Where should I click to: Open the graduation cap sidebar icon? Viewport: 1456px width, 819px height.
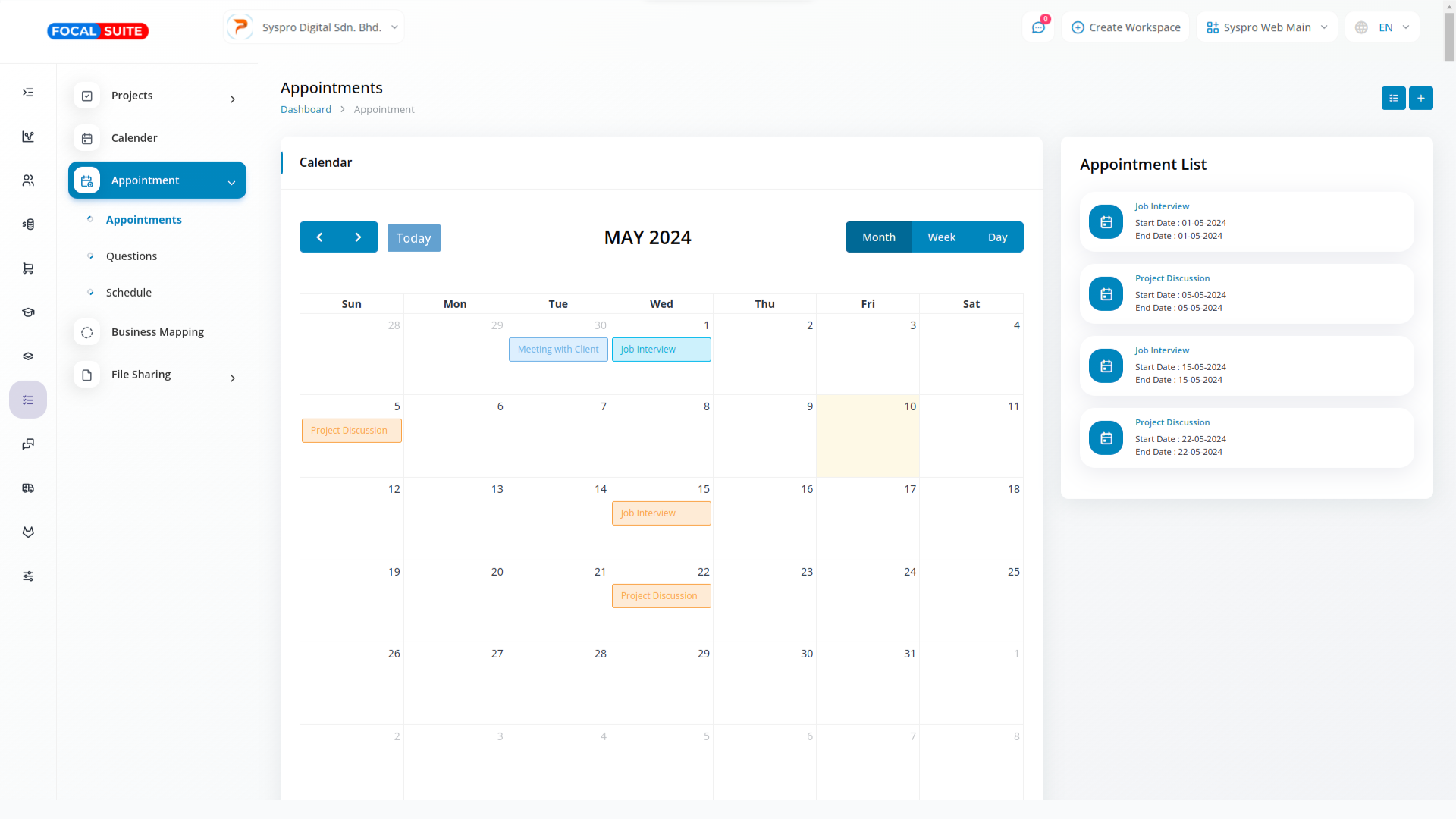coord(28,312)
